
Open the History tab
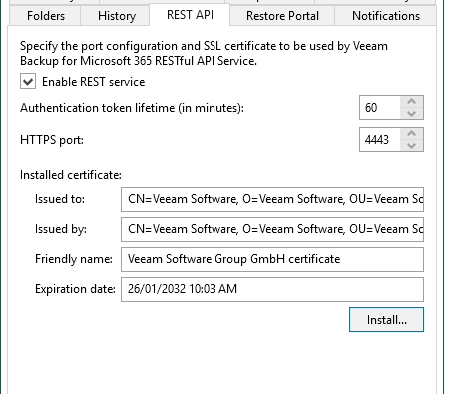115,16
